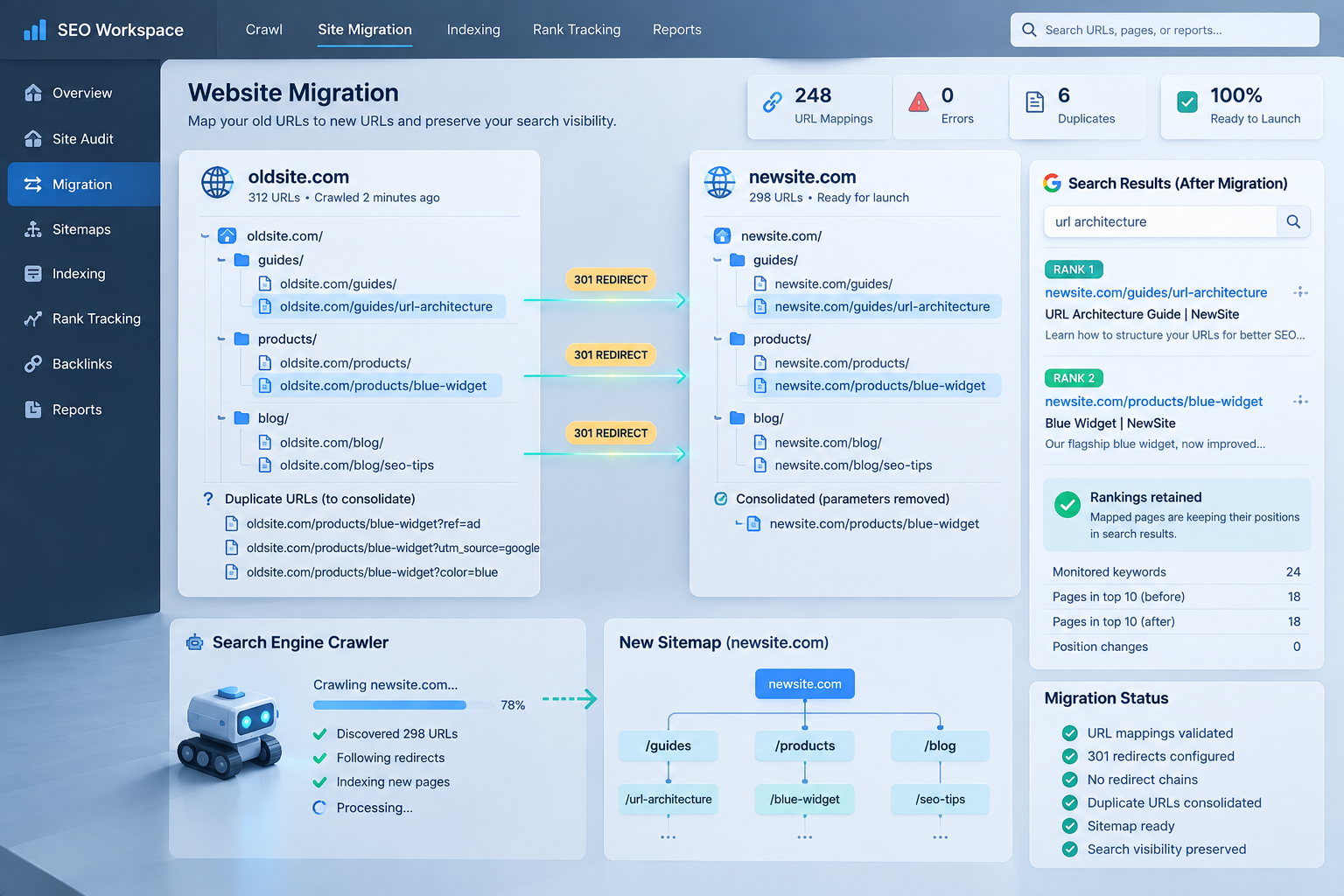Click the URL Mappings link icon
Screen dimensions: 1344x896
(773, 102)
